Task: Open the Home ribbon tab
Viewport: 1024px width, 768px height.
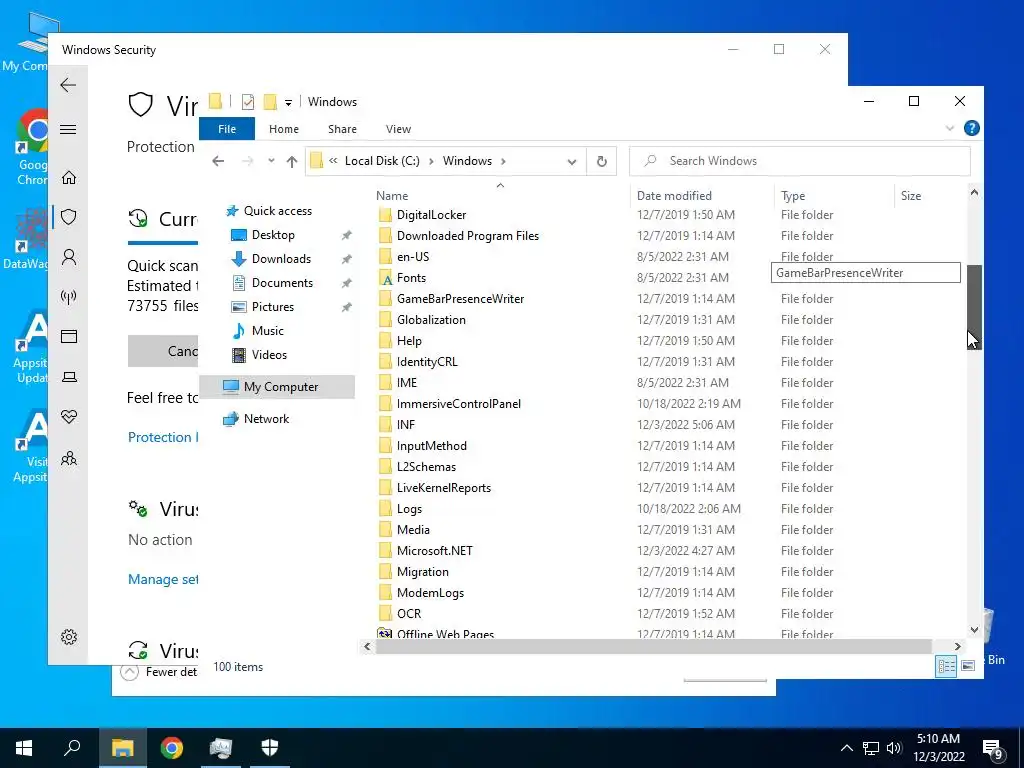Action: pos(283,129)
